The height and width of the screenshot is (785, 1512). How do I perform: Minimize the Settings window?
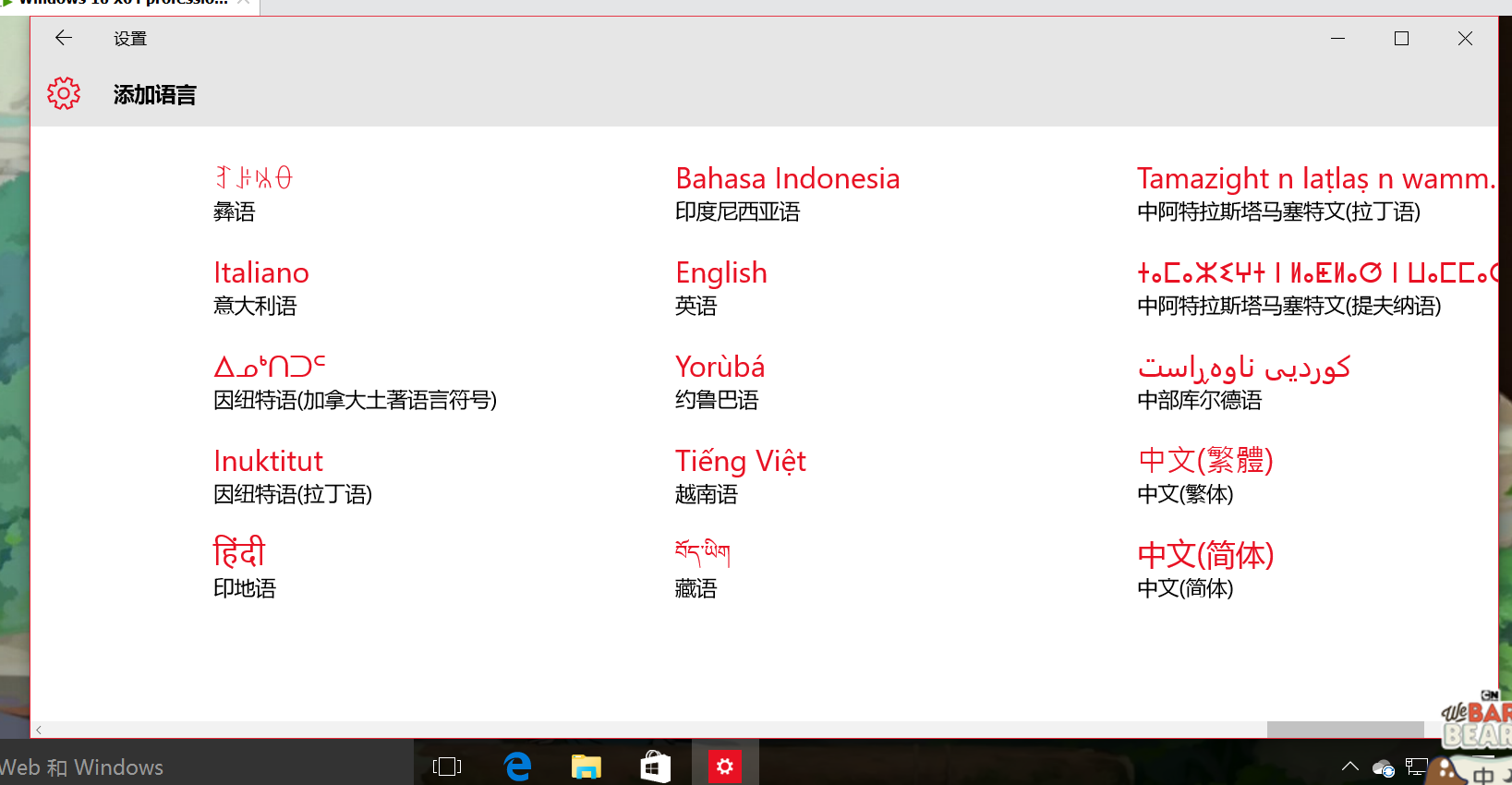pos(1337,38)
